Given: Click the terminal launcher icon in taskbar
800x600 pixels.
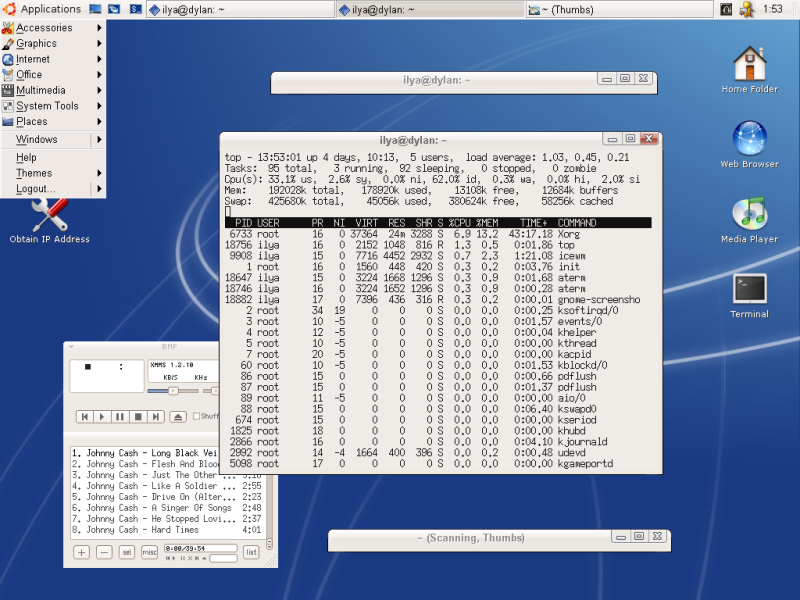Looking at the screenshot, I should click(135, 9).
